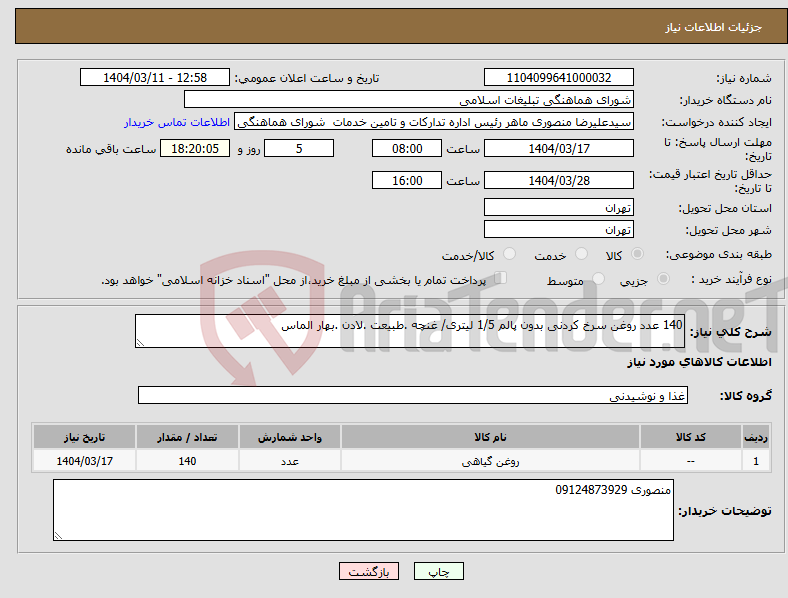This screenshot has height=598, width=788.
Task: Select the خدمت radio button
Action: pos(581,254)
